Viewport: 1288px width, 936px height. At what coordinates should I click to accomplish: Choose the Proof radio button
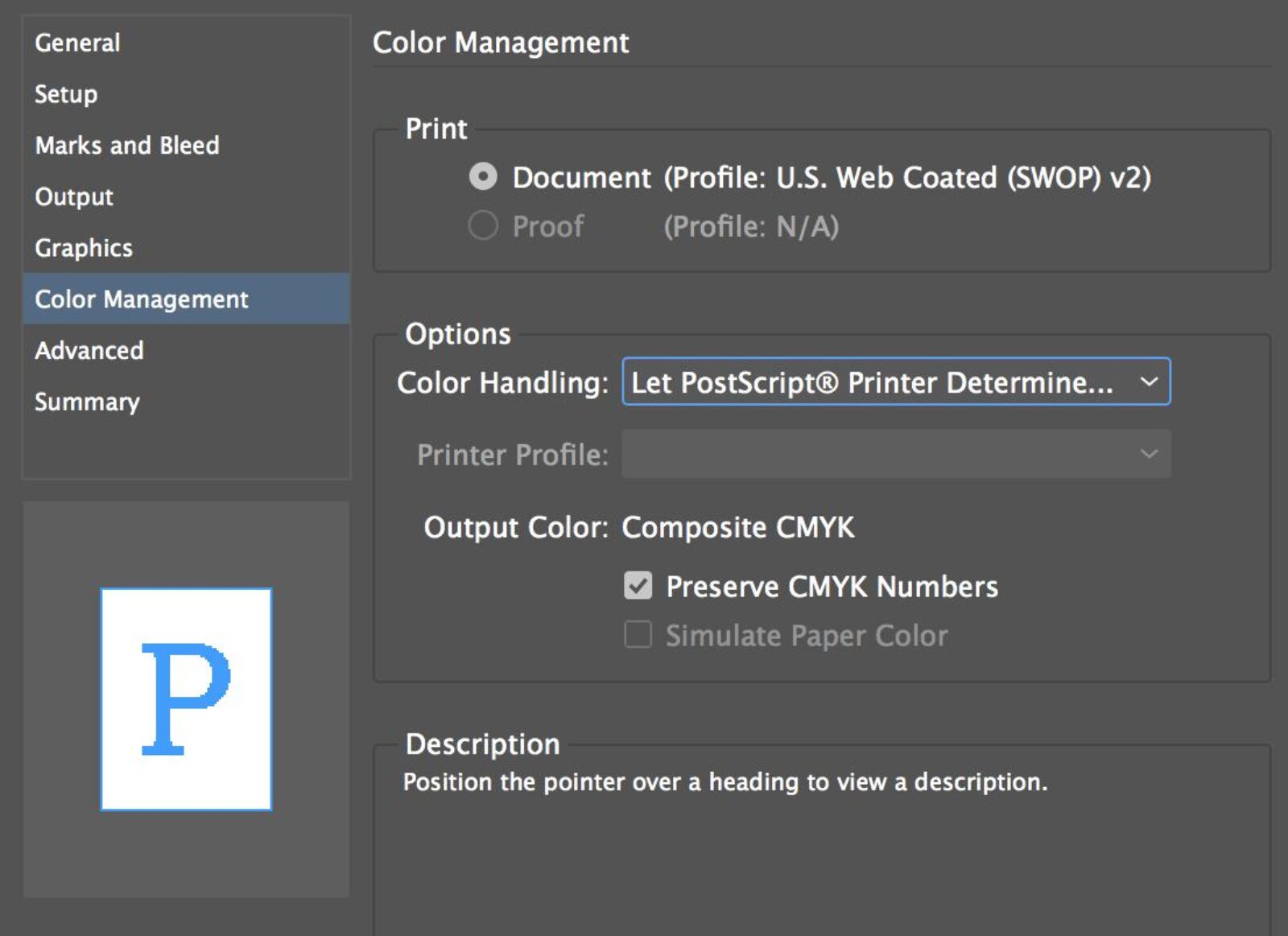(483, 226)
